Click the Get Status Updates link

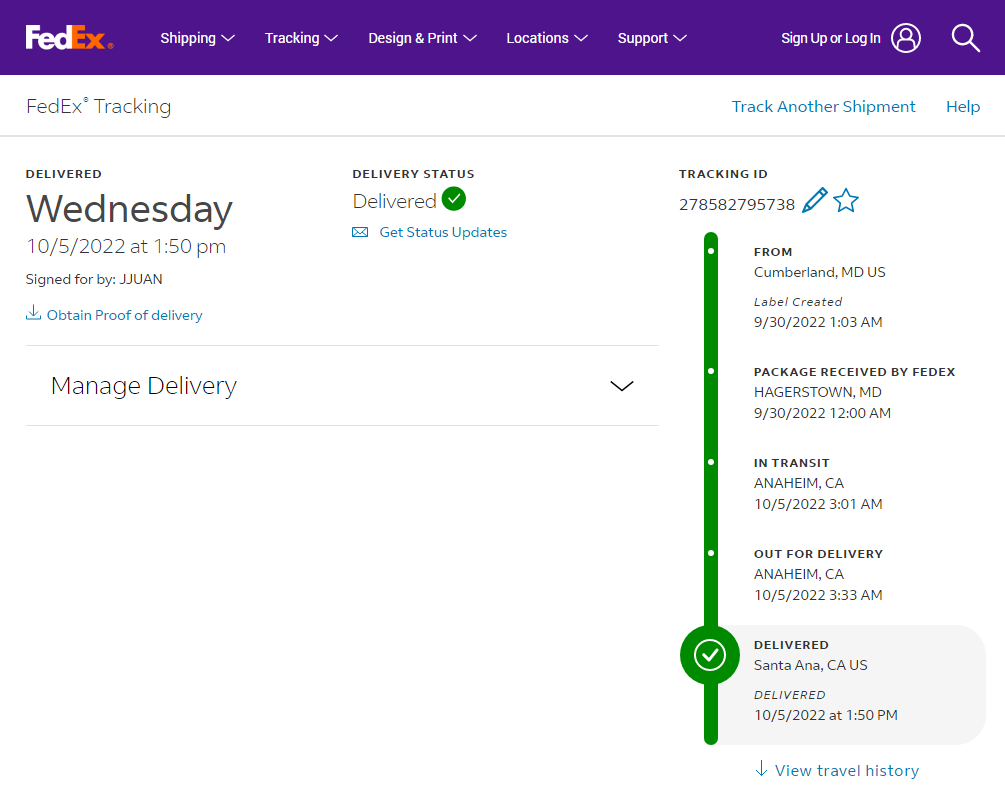pyautogui.click(x=443, y=232)
